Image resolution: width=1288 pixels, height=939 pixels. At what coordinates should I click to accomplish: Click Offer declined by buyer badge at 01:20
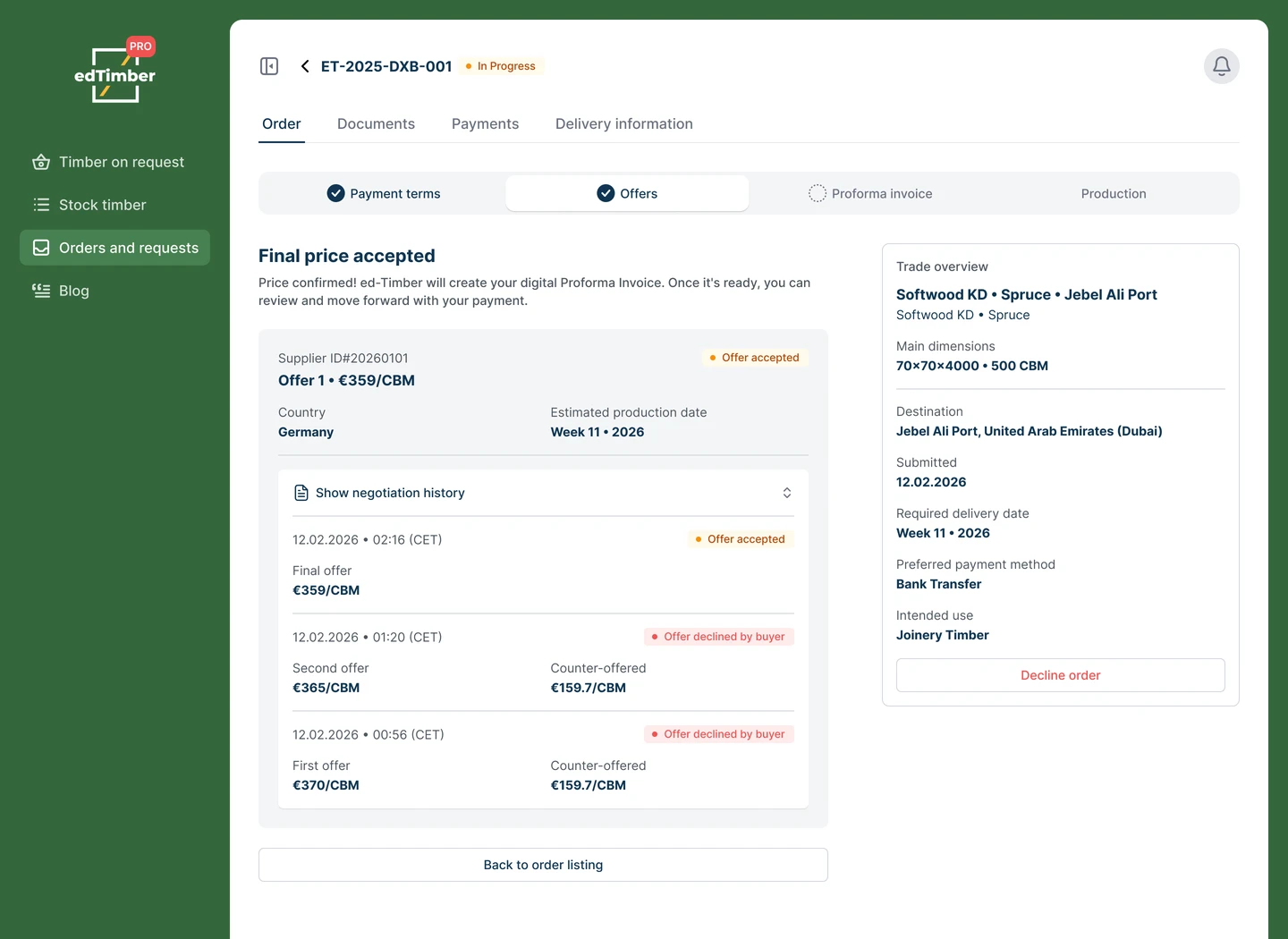pyautogui.click(x=719, y=637)
